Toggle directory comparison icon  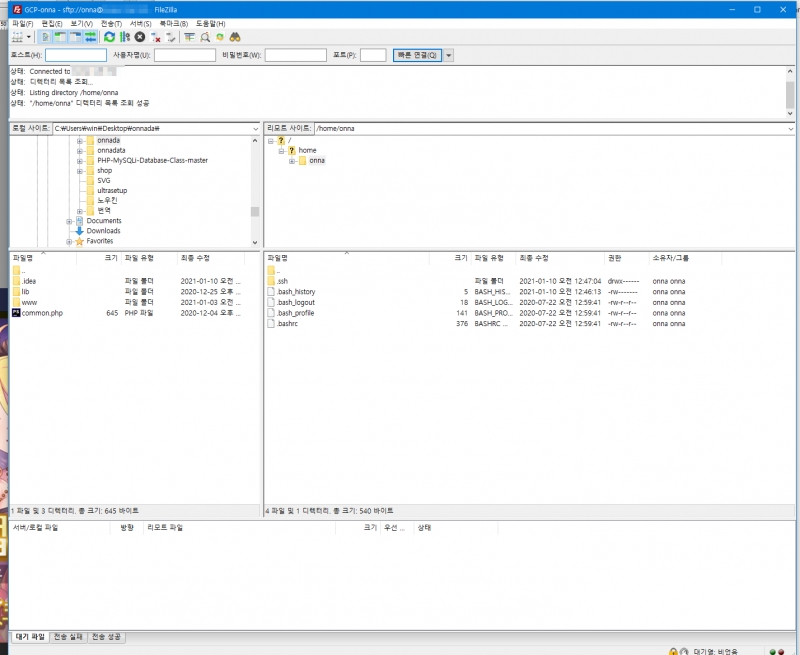coord(205,37)
